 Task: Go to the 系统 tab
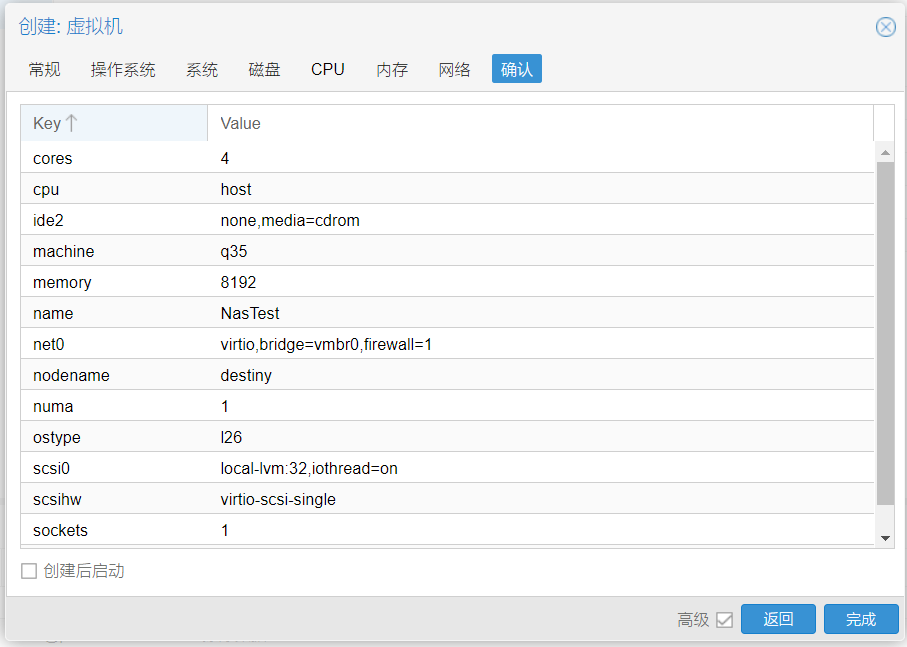coord(202,69)
